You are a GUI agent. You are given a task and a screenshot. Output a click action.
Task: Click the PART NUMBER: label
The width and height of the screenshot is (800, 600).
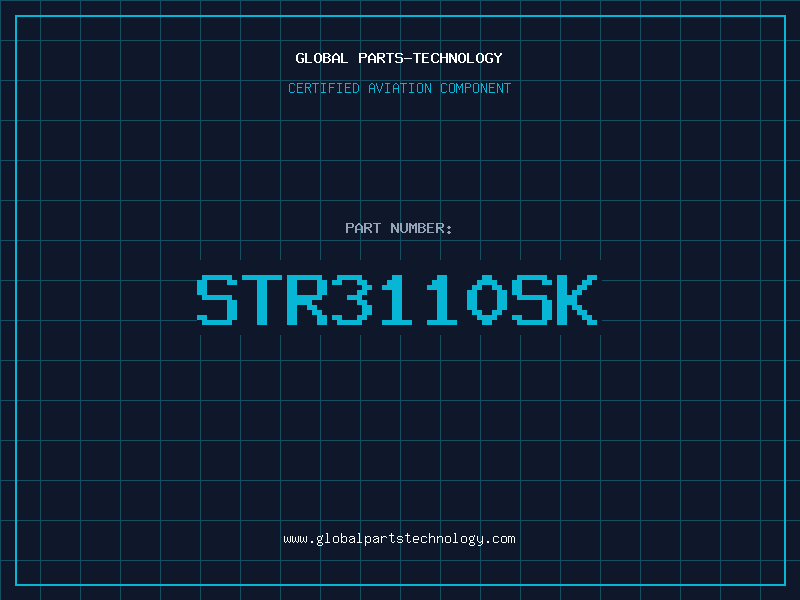[x=398, y=228]
